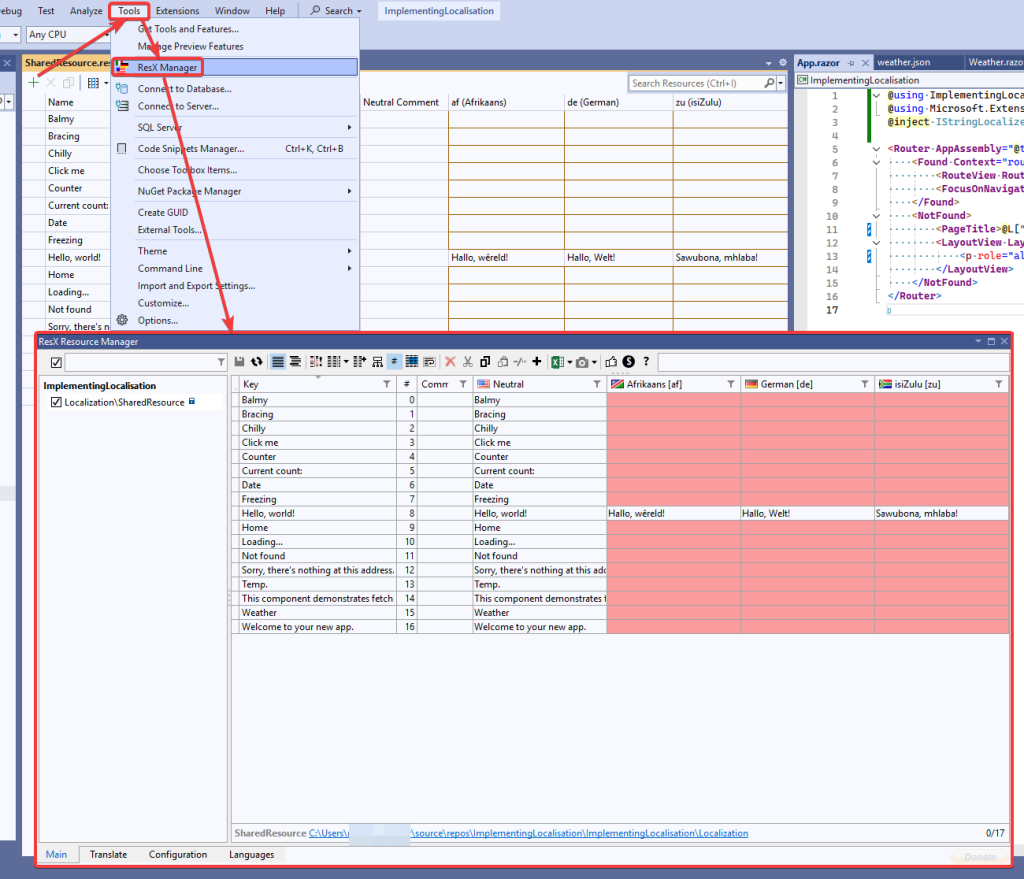Toggle the Localization\SharedResource checkbox
This screenshot has width=1024, height=879.
[x=56, y=403]
